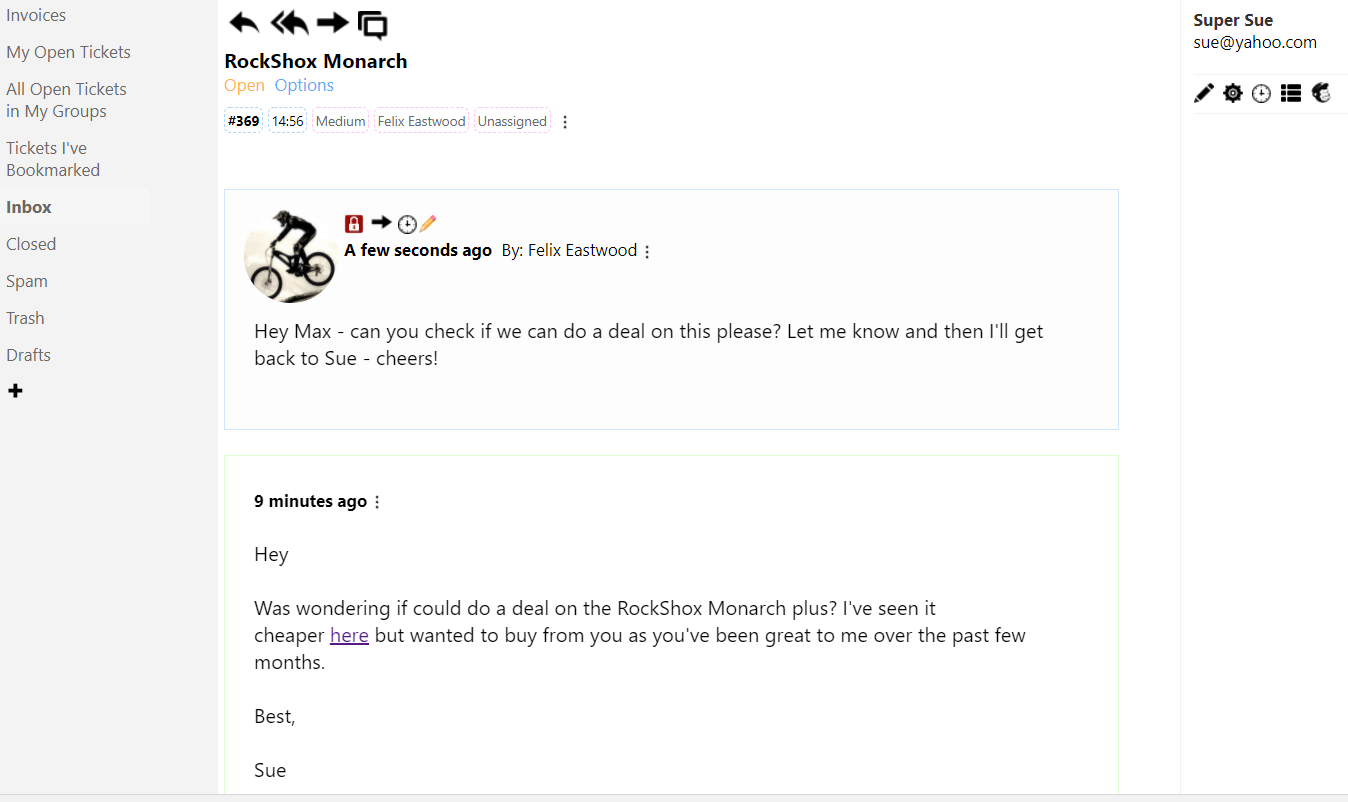Click the pencil icon under Super Sue
The width and height of the screenshot is (1348, 802).
pyautogui.click(x=1204, y=93)
